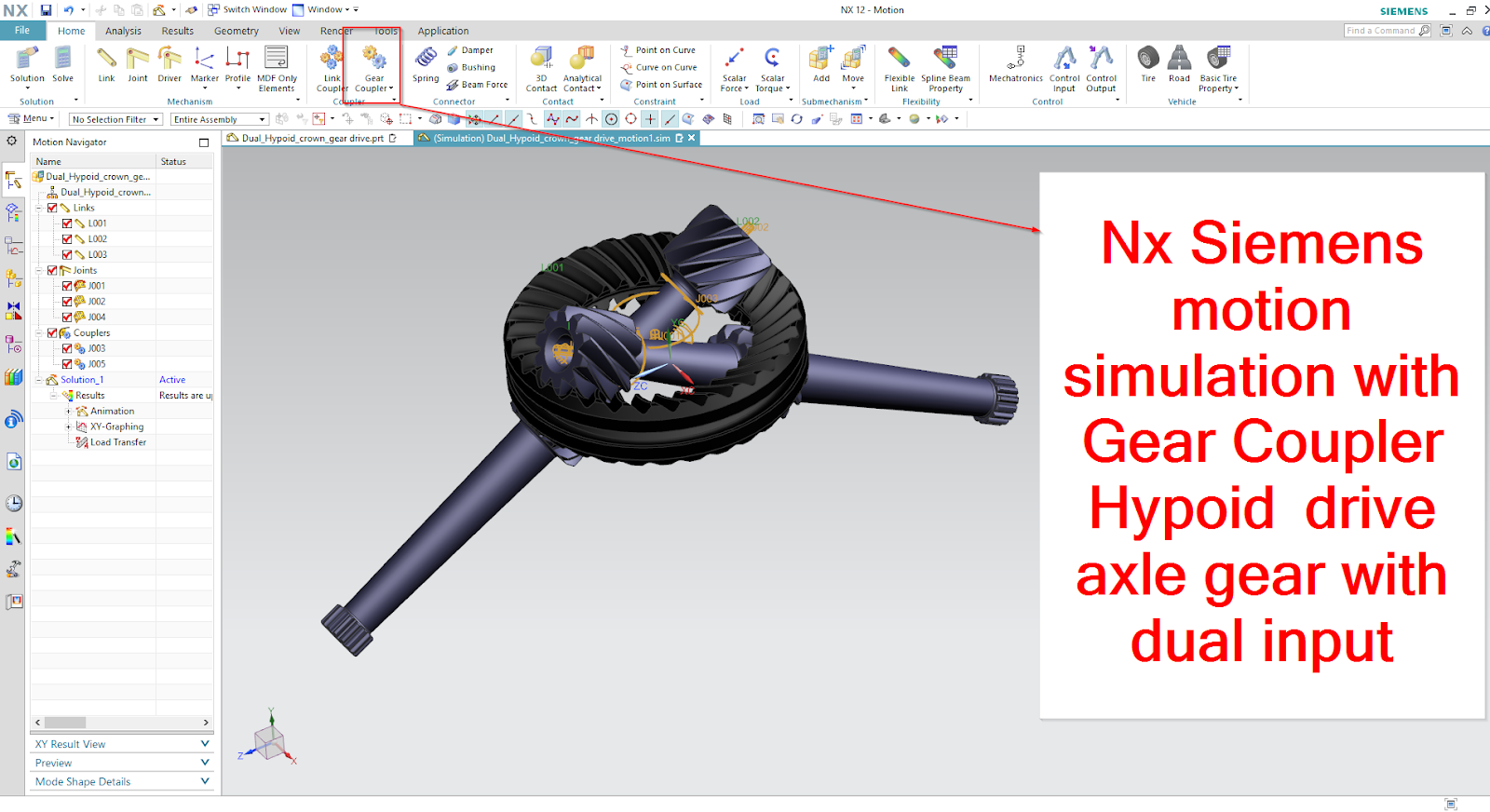Select the Link tool
Screen dimensions: 1490x812
click(x=106, y=64)
